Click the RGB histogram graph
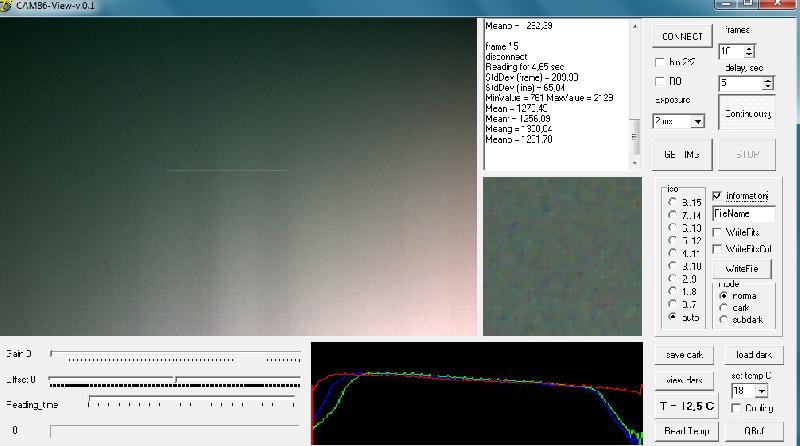Screen dimensions: 800x446 tap(477, 393)
